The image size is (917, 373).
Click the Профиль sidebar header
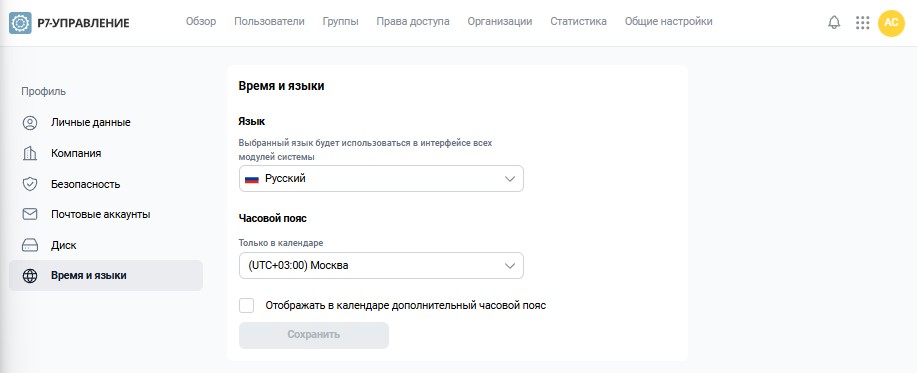[43, 91]
